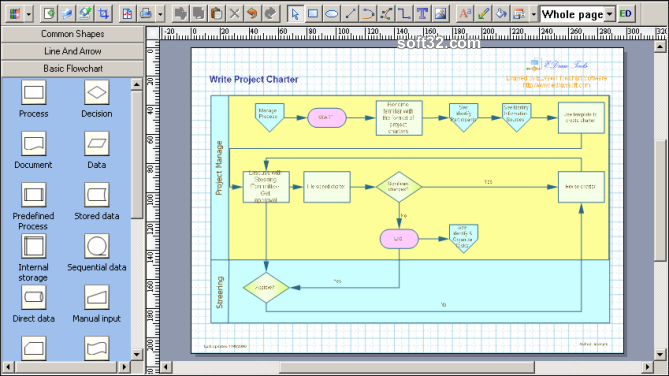The width and height of the screenshot is (669, 376).
Task: Select the Decision shape in palette
Action: coord(97,99)
